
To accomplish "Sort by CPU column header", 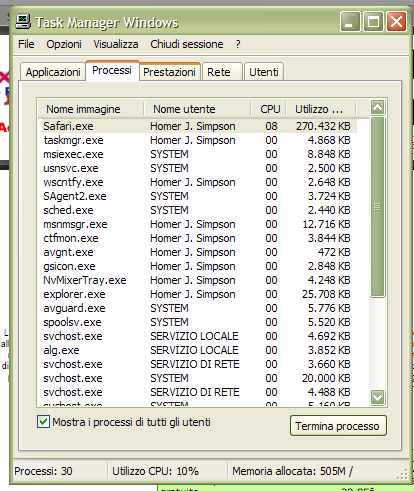I will pyautogui.click(x=268, y=109).
